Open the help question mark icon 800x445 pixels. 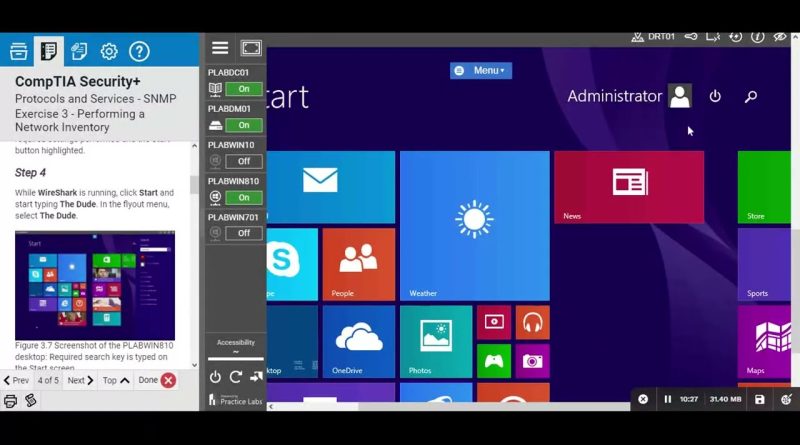coord(139,51)
